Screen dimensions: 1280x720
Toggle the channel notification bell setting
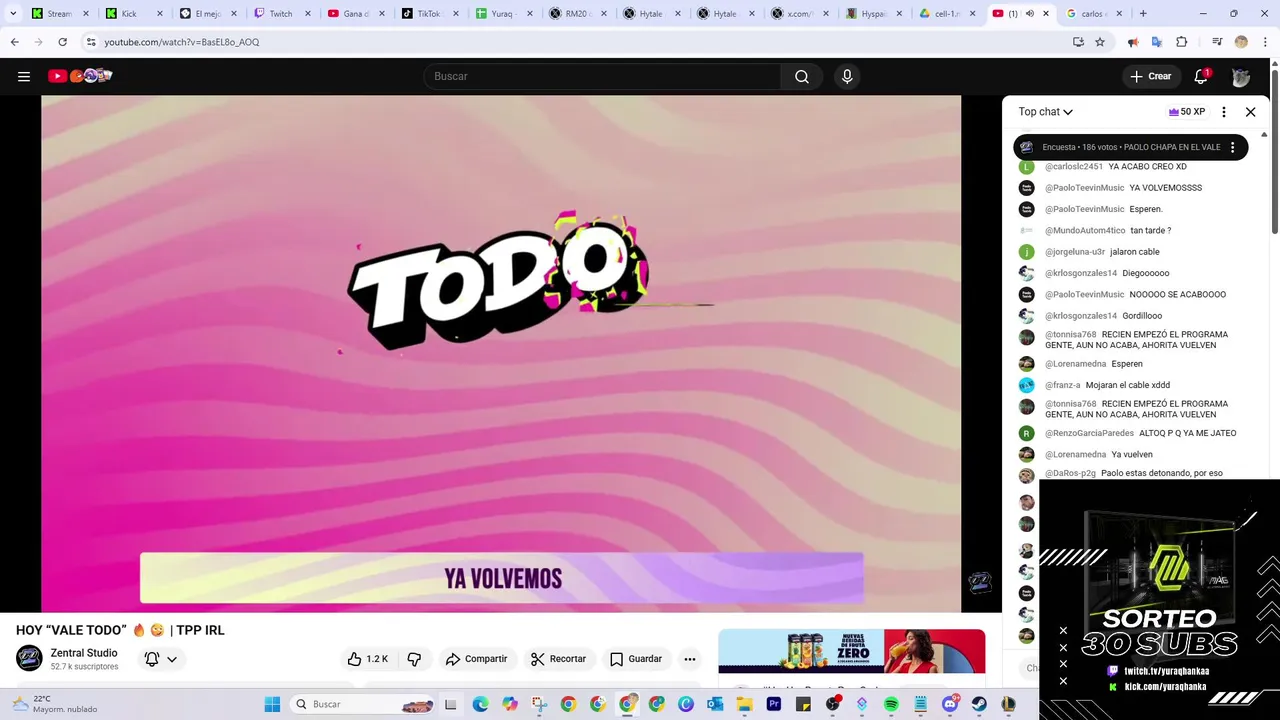[x=152, y=659]
